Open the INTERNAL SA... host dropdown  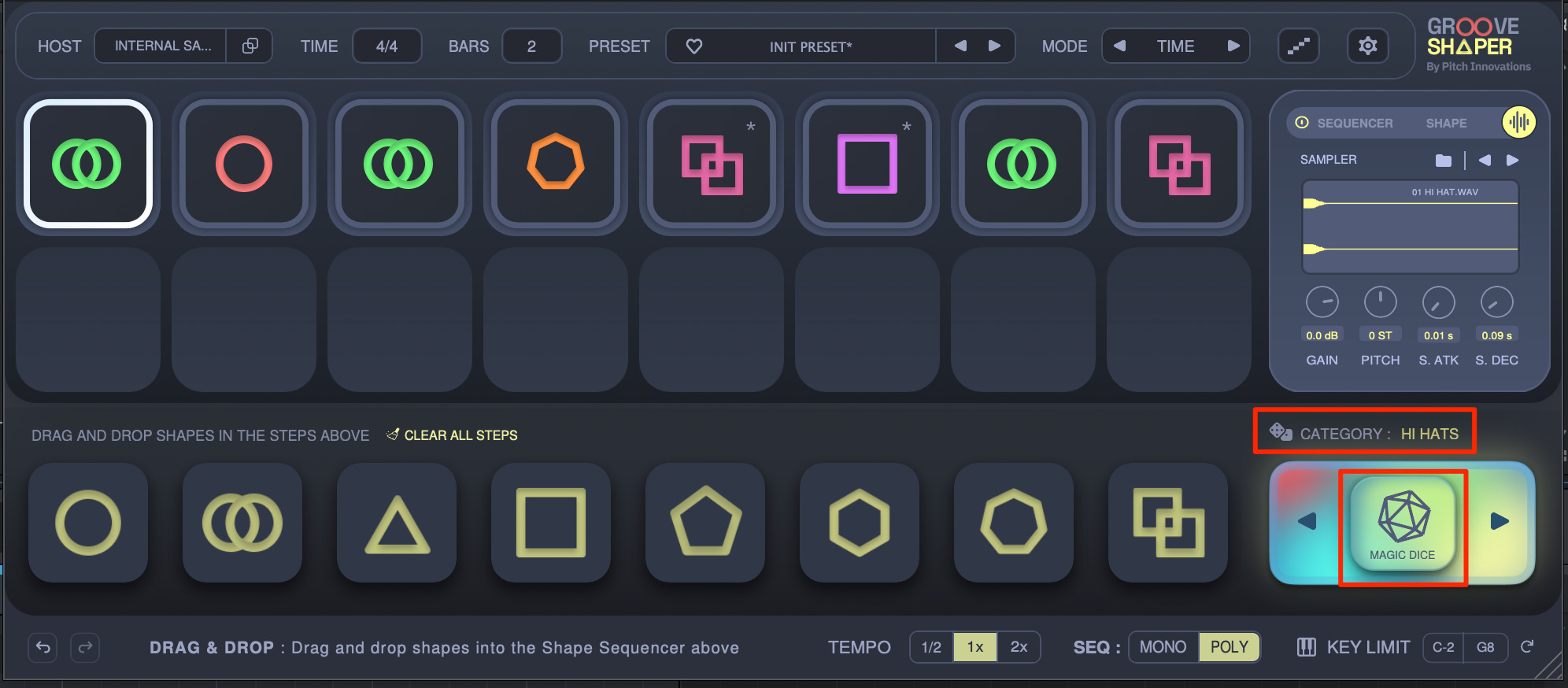coord(161,46)
